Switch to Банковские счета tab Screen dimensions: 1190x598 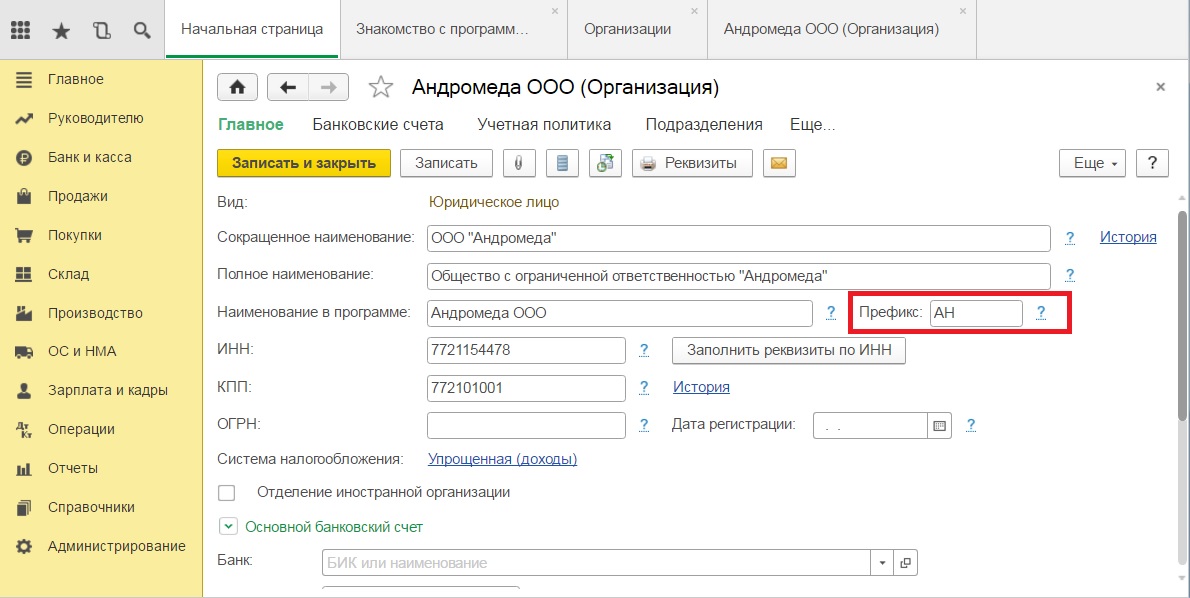[378, 124]
